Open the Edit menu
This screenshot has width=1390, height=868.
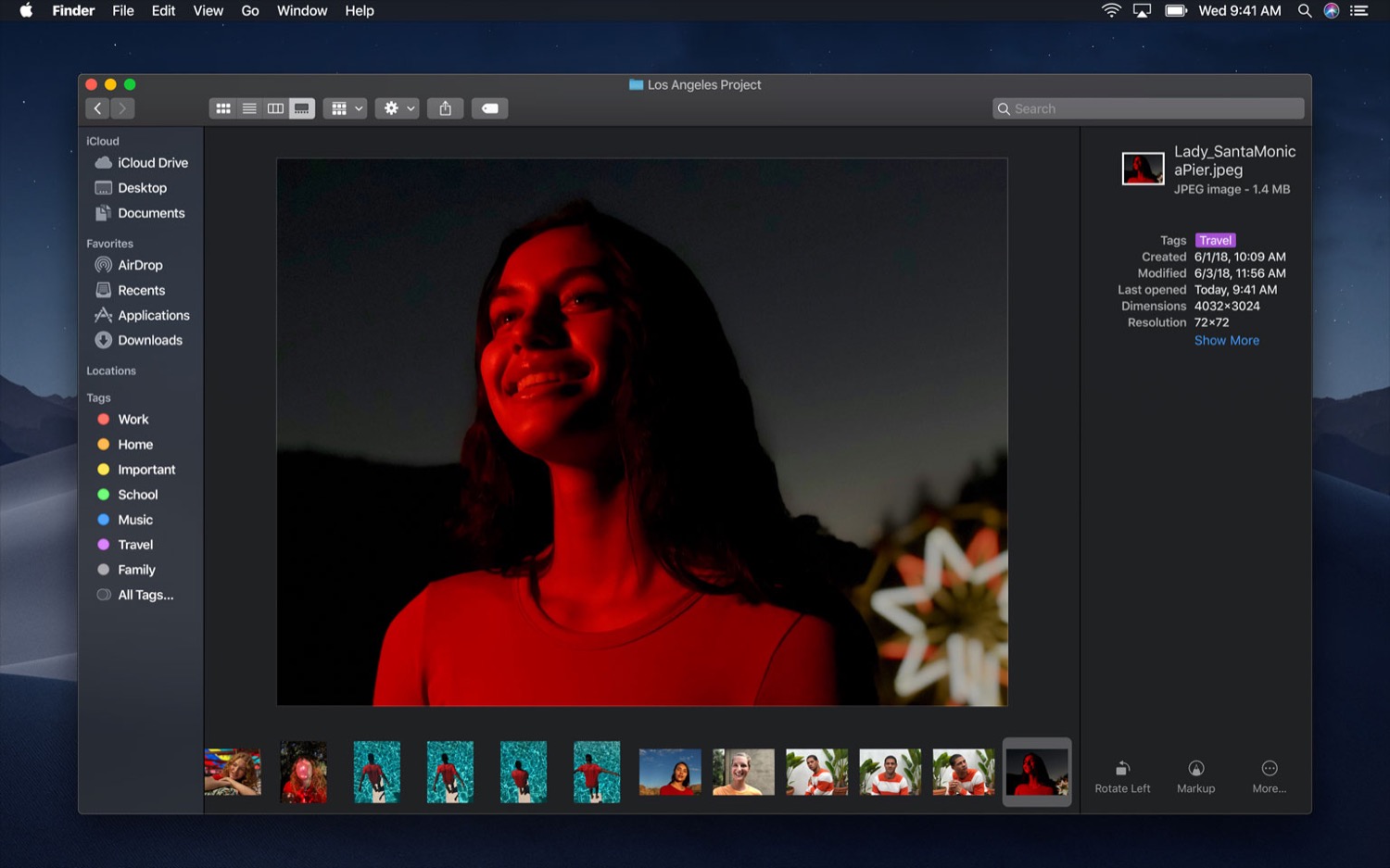(164, 11)
